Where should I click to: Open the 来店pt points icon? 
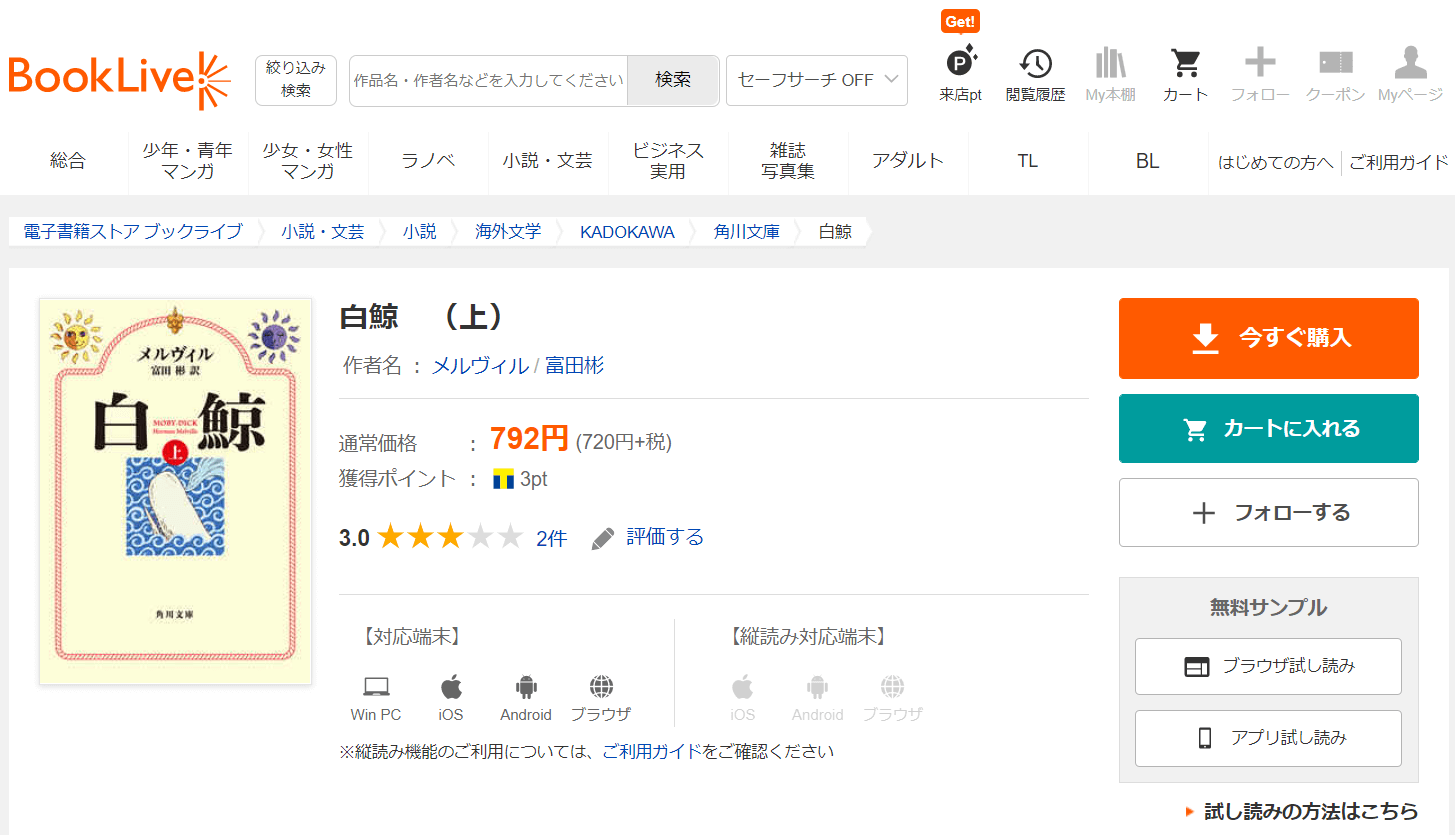click(x=960, y=65)
